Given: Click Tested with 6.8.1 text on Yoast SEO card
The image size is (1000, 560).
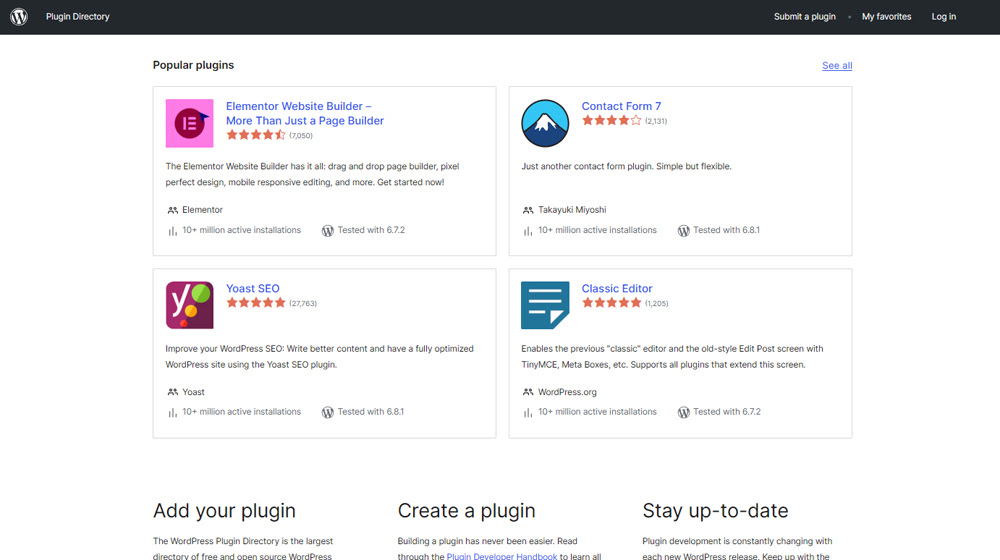Looking at the screenshot, I should (x=371, y=412).
